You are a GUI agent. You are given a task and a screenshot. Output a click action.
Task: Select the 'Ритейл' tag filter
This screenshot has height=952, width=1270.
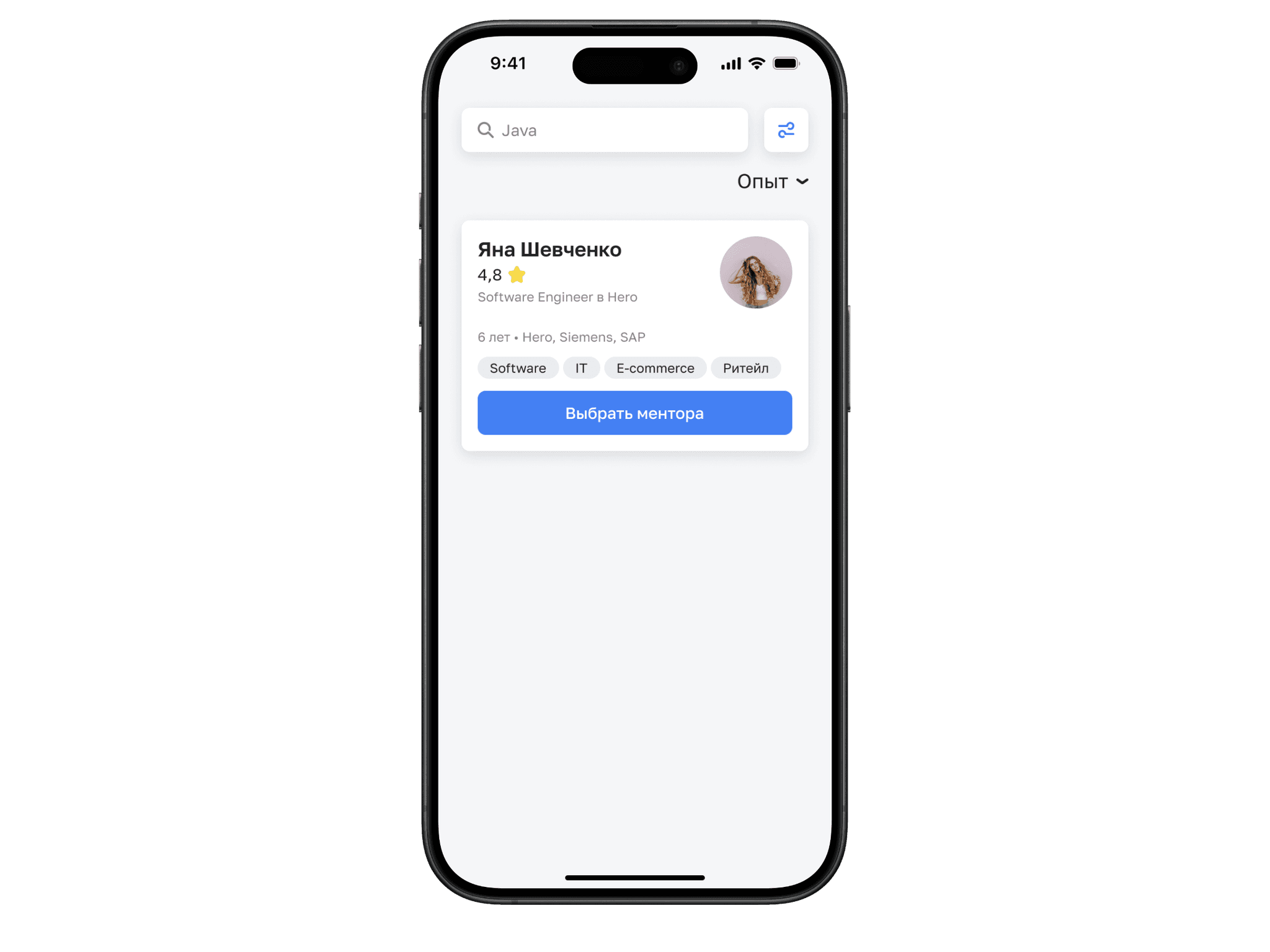click(x=745, y=368)
